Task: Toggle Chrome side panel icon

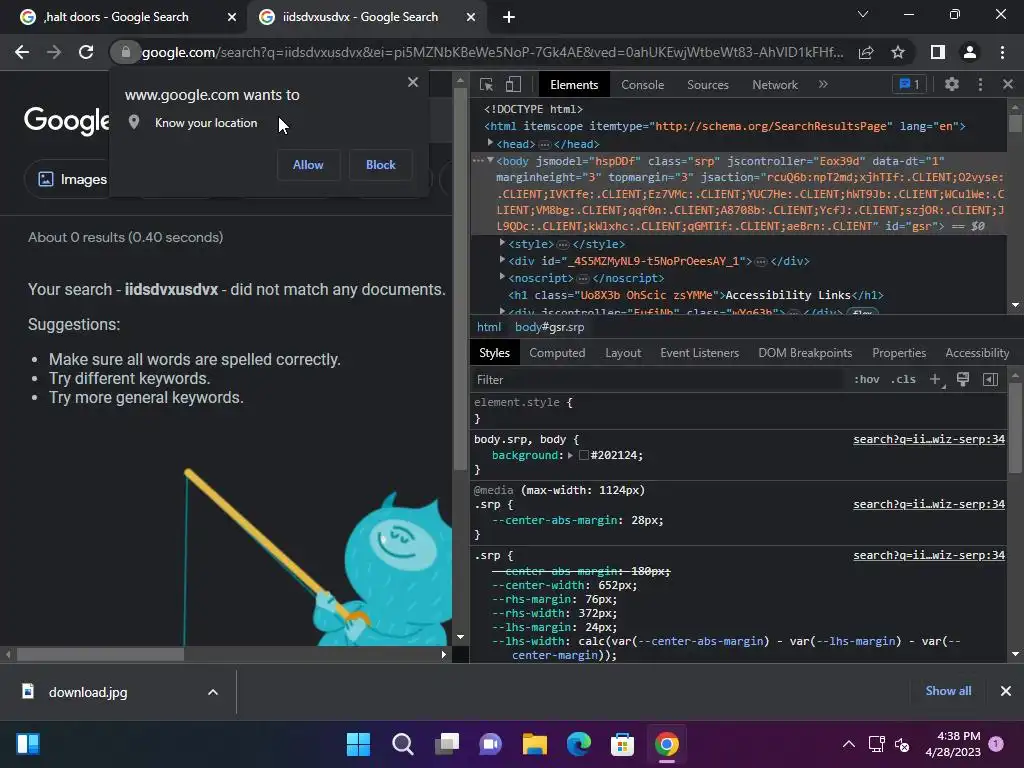Action: click(x=938, y=52)
